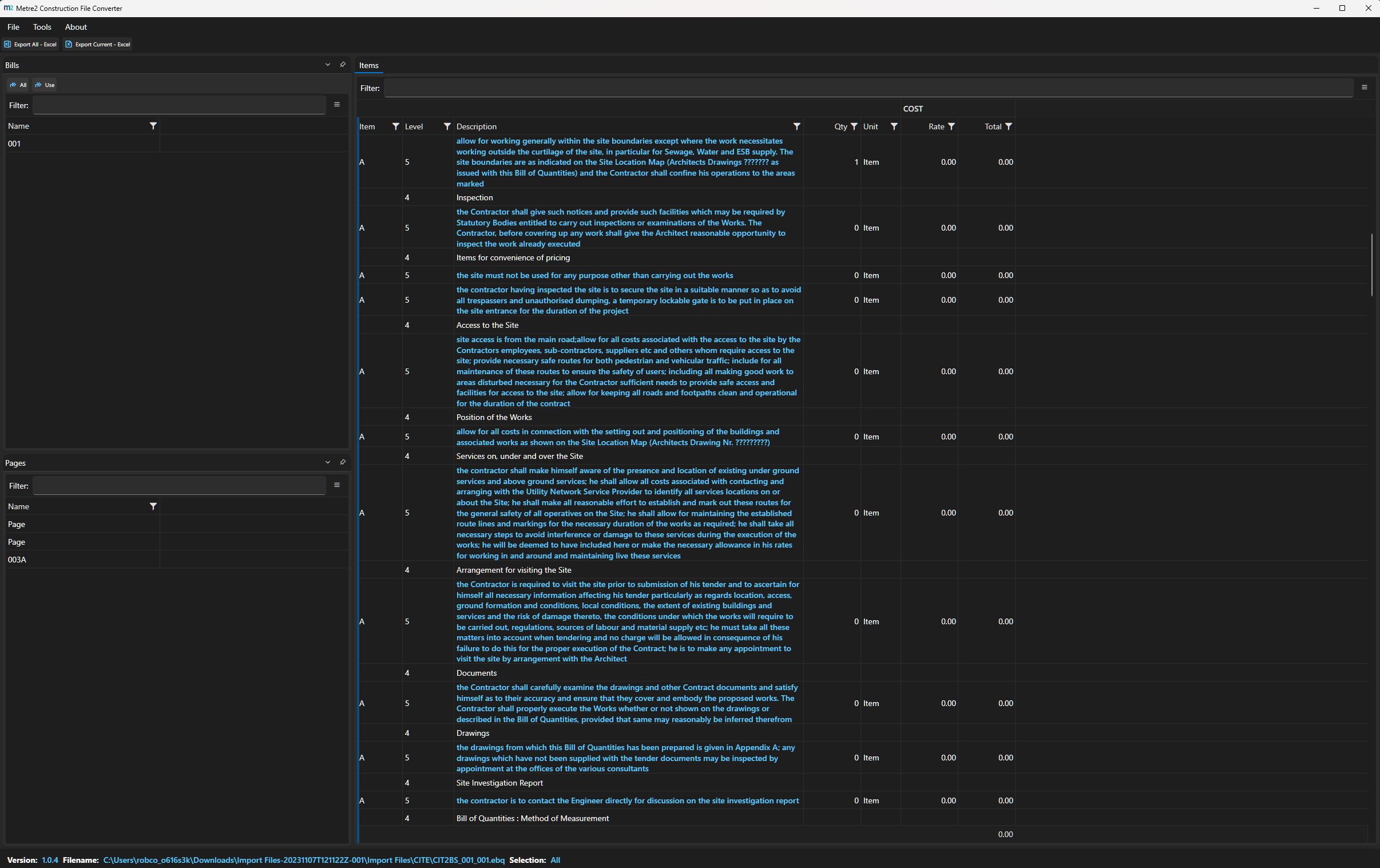Click the Total column filter icon
This screenshot has height=868, width=1380.
pyautogui.click(x=1009, y=126)
